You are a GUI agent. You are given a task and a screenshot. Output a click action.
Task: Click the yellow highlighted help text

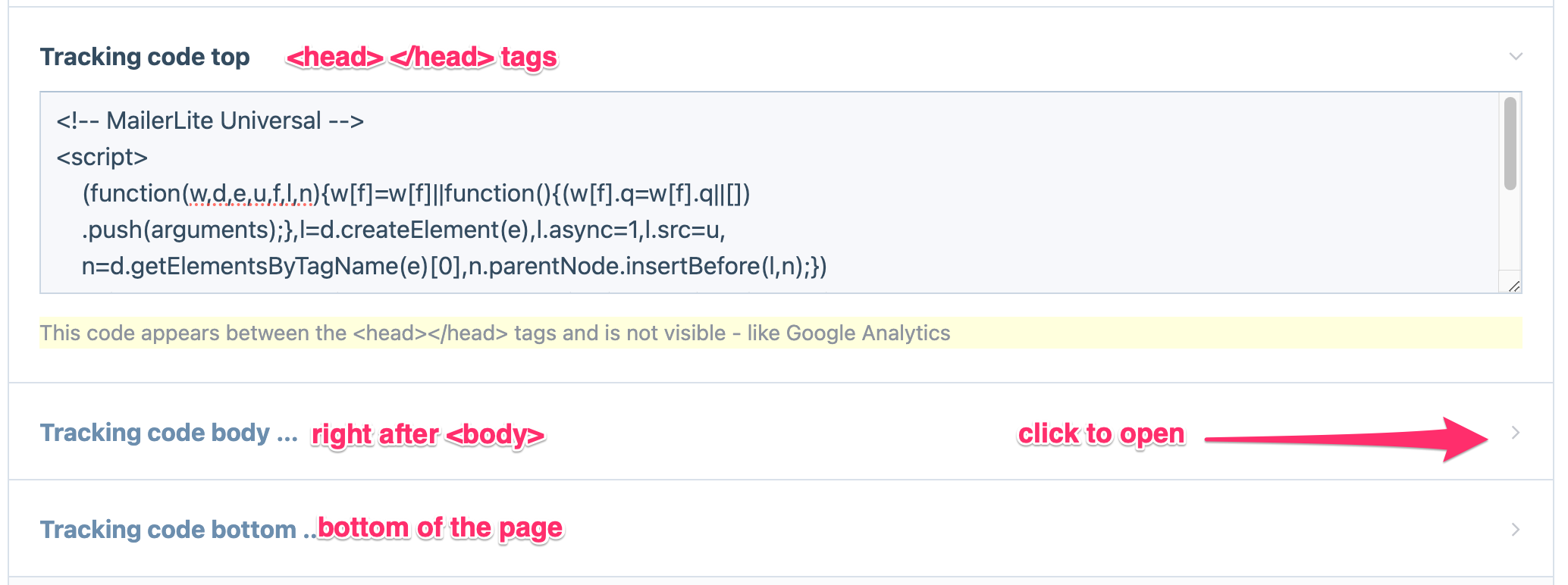(494, 333)
